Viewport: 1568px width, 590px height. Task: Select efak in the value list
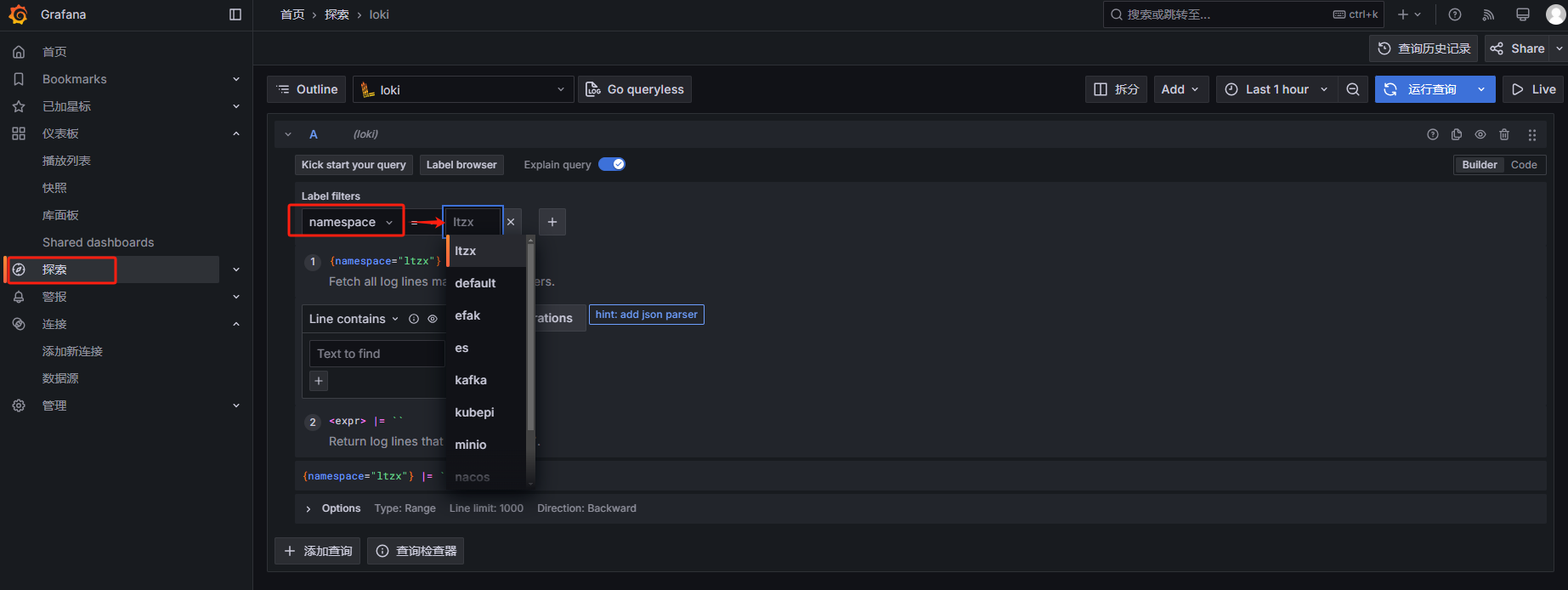487,315
